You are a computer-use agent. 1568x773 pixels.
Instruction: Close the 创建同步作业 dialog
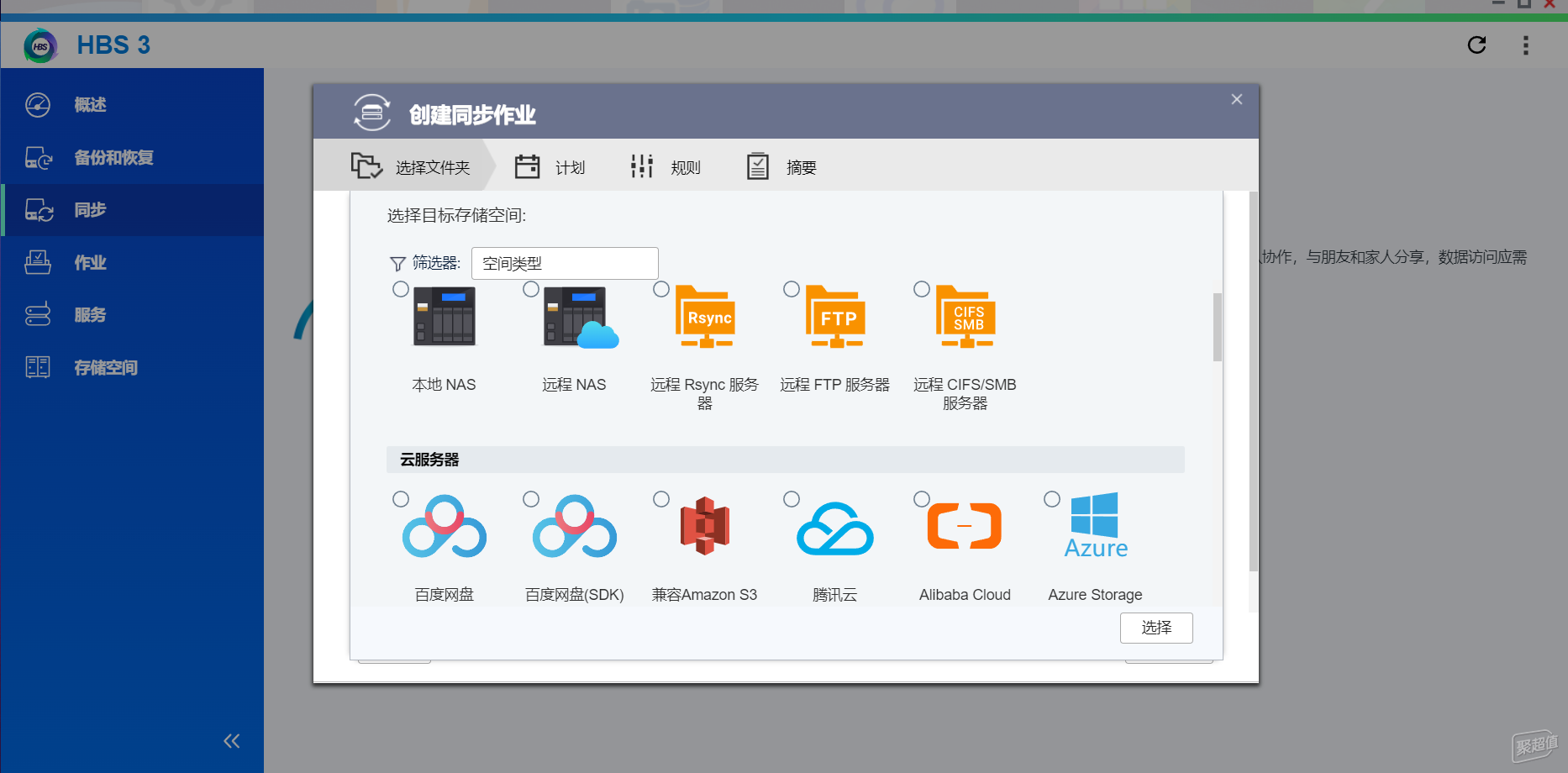click(x=1237, y=99)
